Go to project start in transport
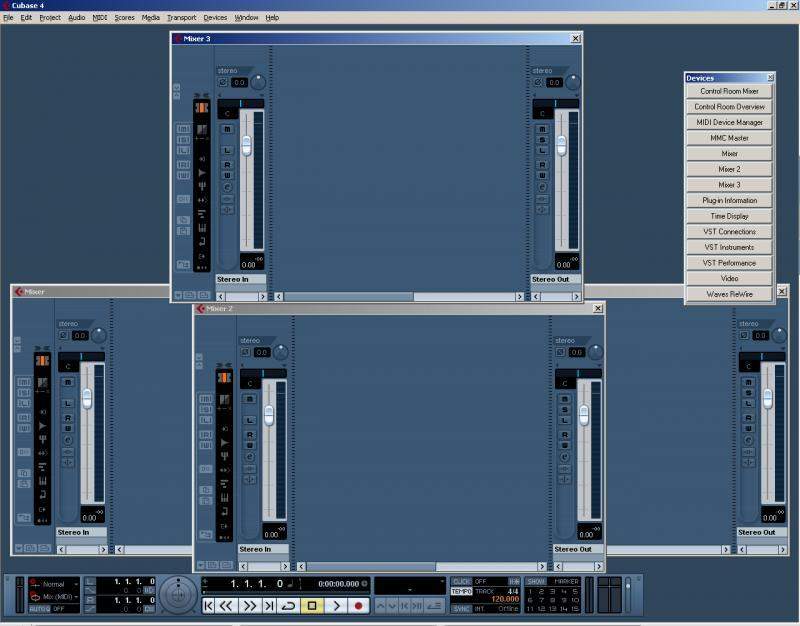Image resolution: width=800 pixels, height=626 pixels. click(x=208, y=606)
